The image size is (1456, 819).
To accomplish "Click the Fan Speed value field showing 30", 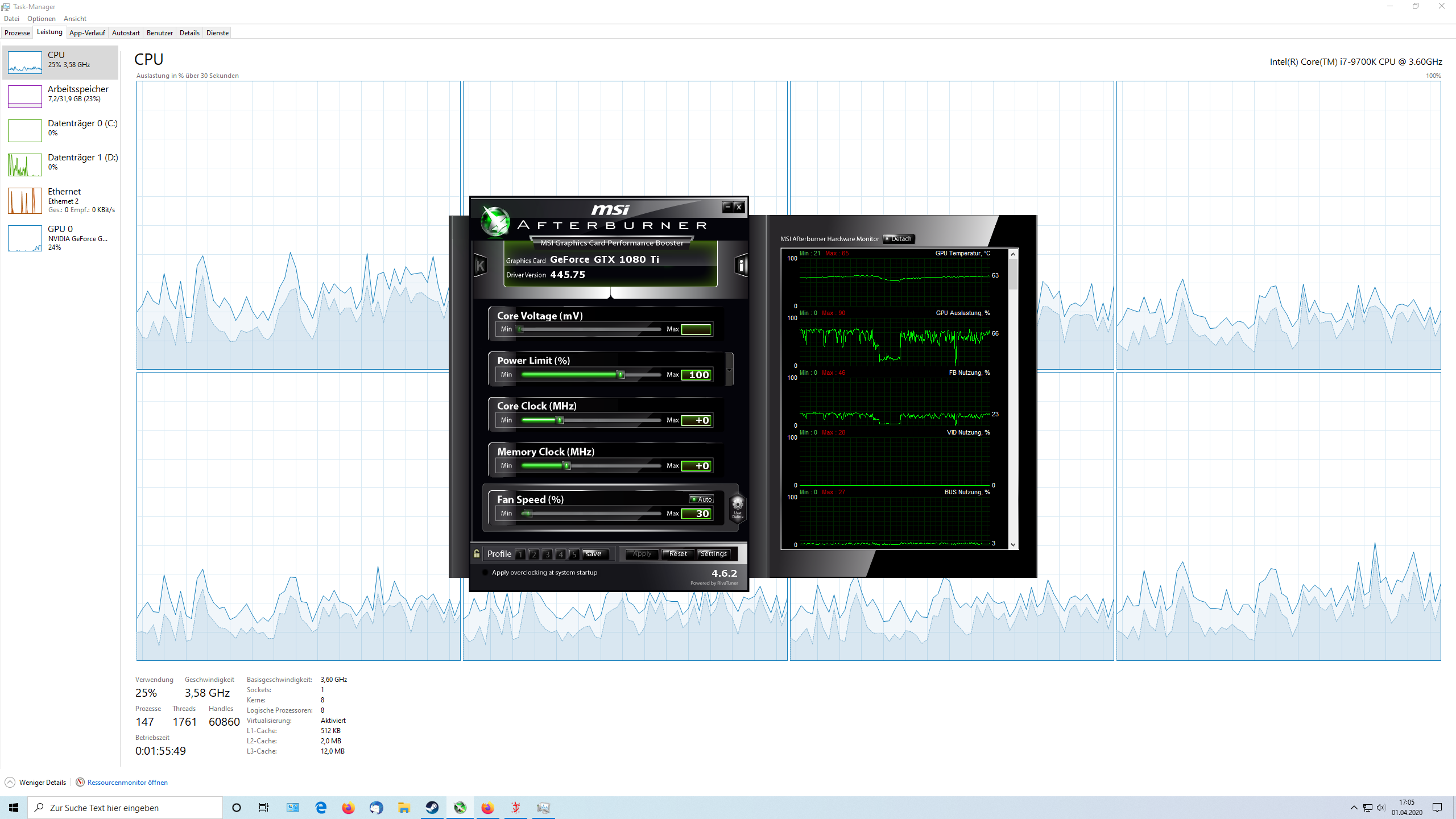I will tap(697, 514).
